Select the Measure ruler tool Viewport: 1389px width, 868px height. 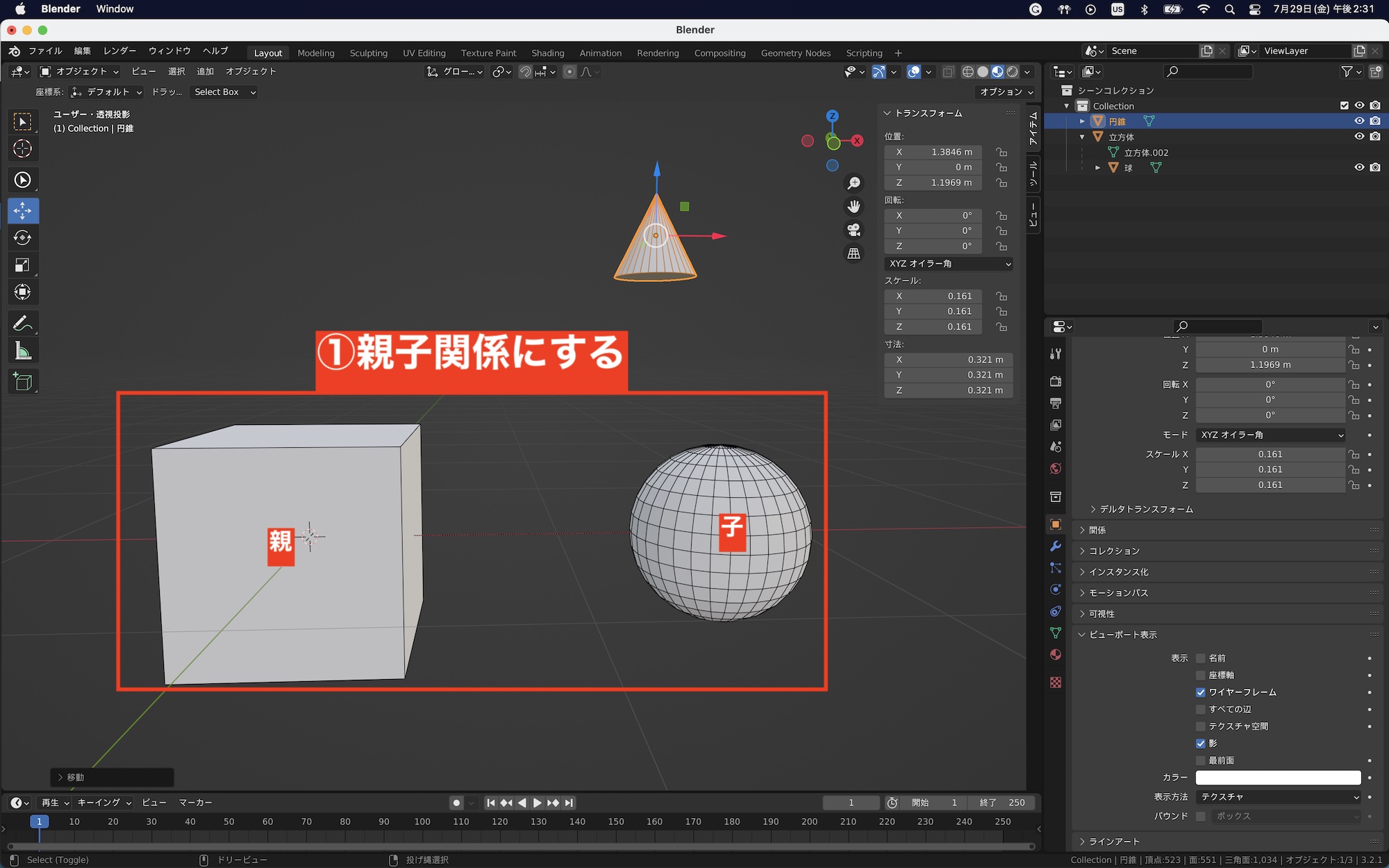click(22, 351)
